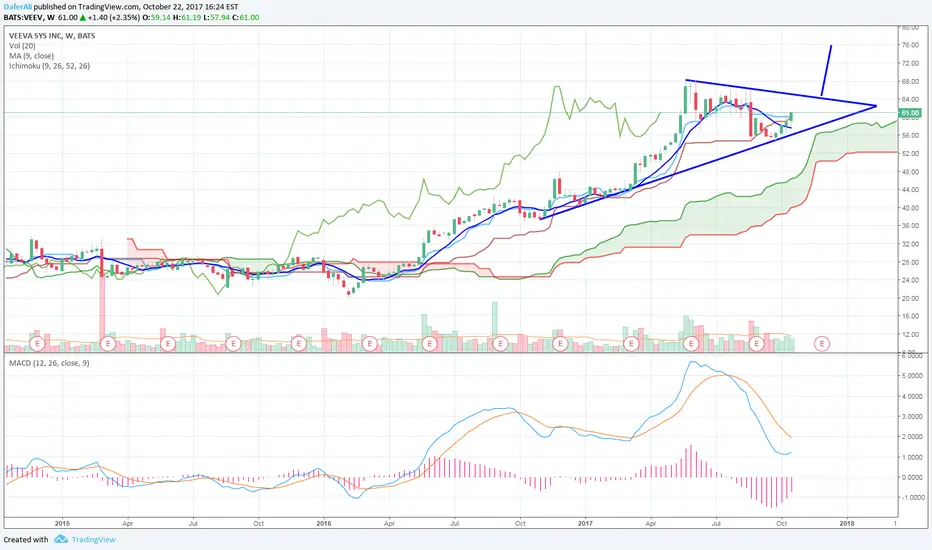Screen dimensions: 932x550
Task: Click the 2017 date label on time axis
Action: tap(585, 524)
